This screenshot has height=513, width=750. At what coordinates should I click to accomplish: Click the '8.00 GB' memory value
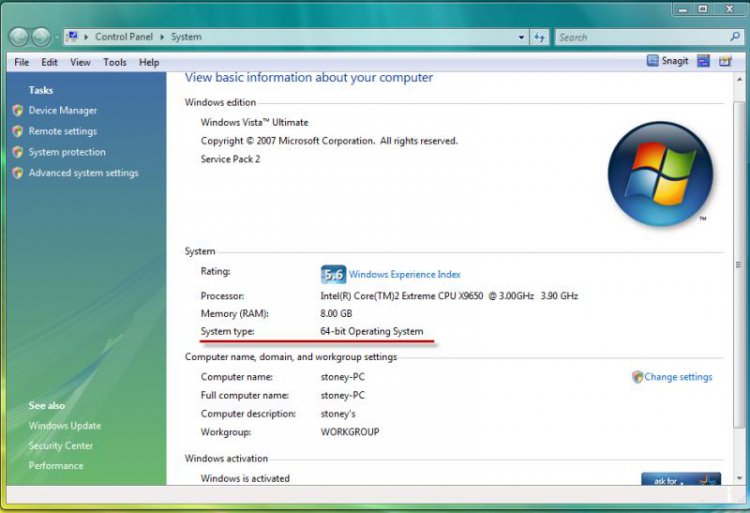[x=336, y=314]
